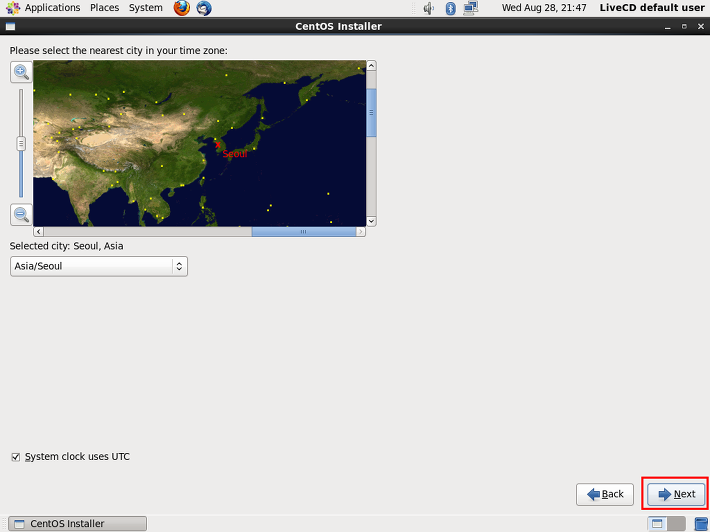
Task: Click the date and time clock applet
Action: [544, 8]
